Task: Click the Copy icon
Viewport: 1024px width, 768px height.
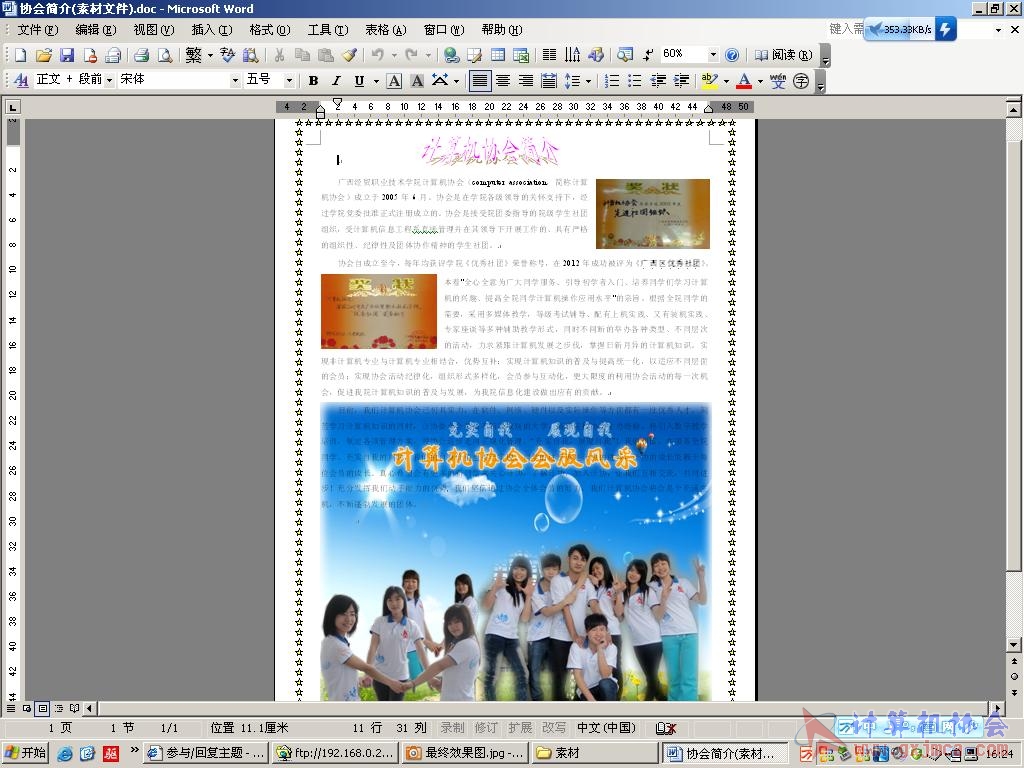Action: click(302, 56)
